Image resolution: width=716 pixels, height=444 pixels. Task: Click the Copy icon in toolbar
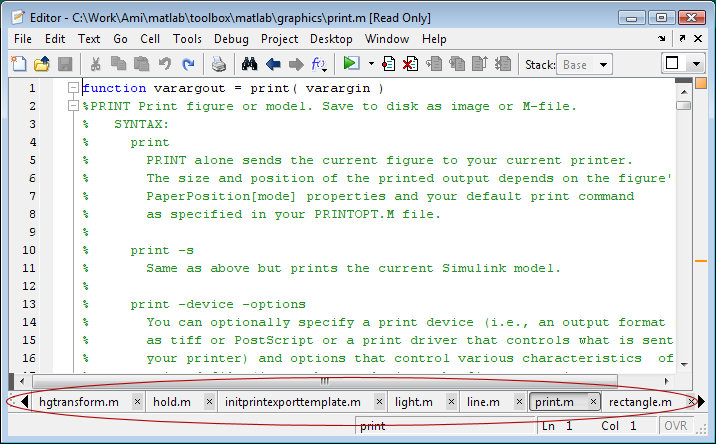click(118, 64)
